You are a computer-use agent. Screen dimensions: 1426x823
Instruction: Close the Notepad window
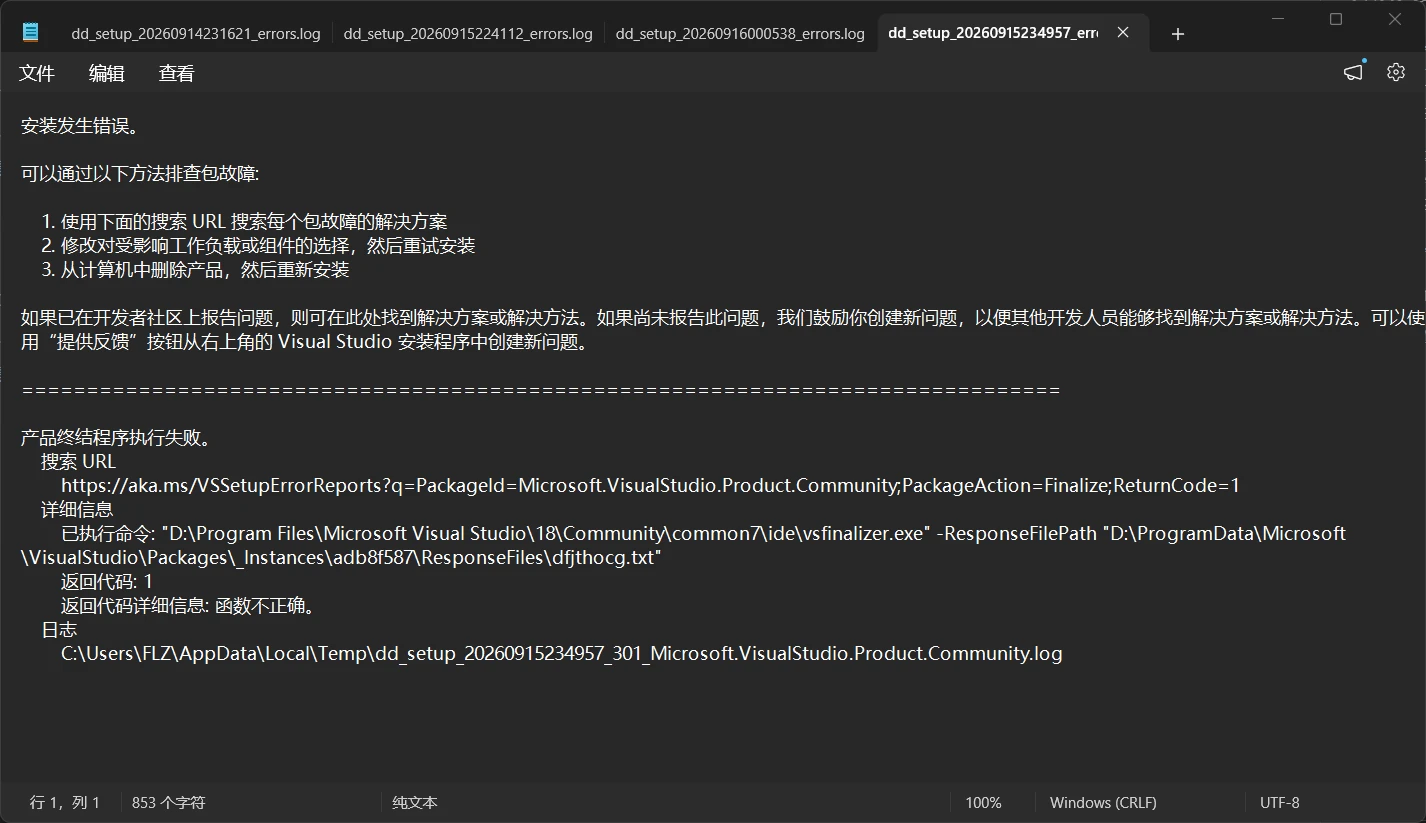coord(1396,19)
